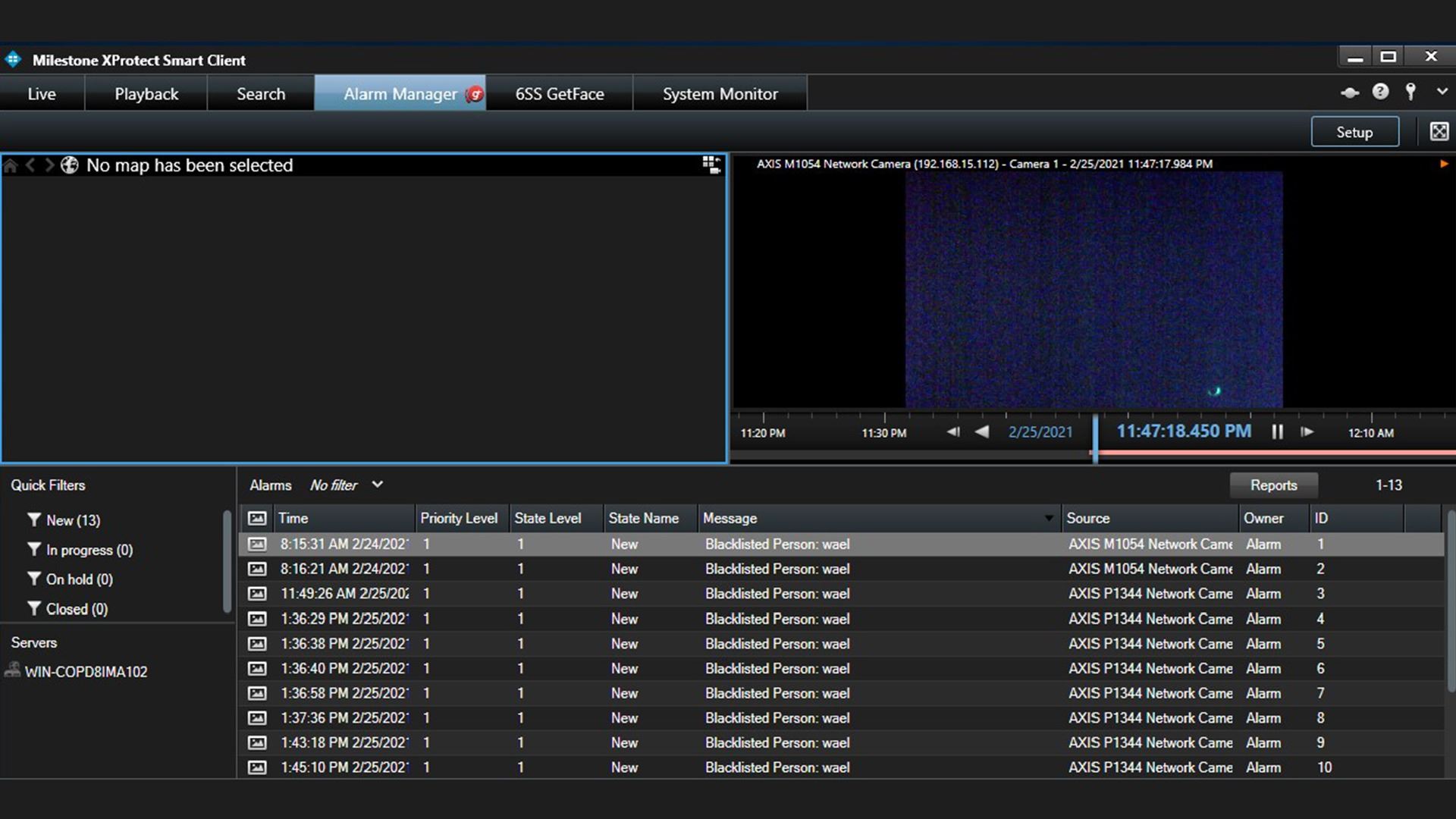Open the 6SS GetFace tab
Image resolution: width=1456 pixels, height=819 pixels.
click(560, 93)
